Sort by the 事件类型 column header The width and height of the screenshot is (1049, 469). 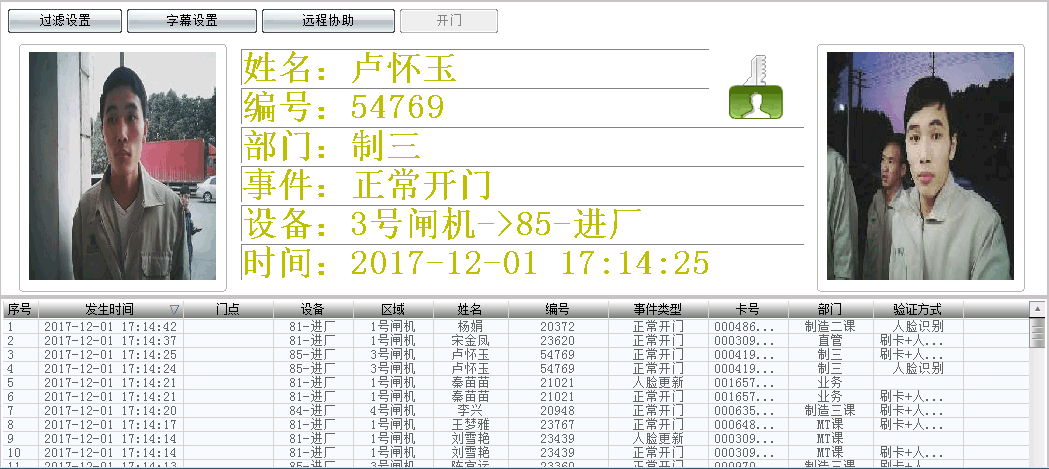point(657,309)
